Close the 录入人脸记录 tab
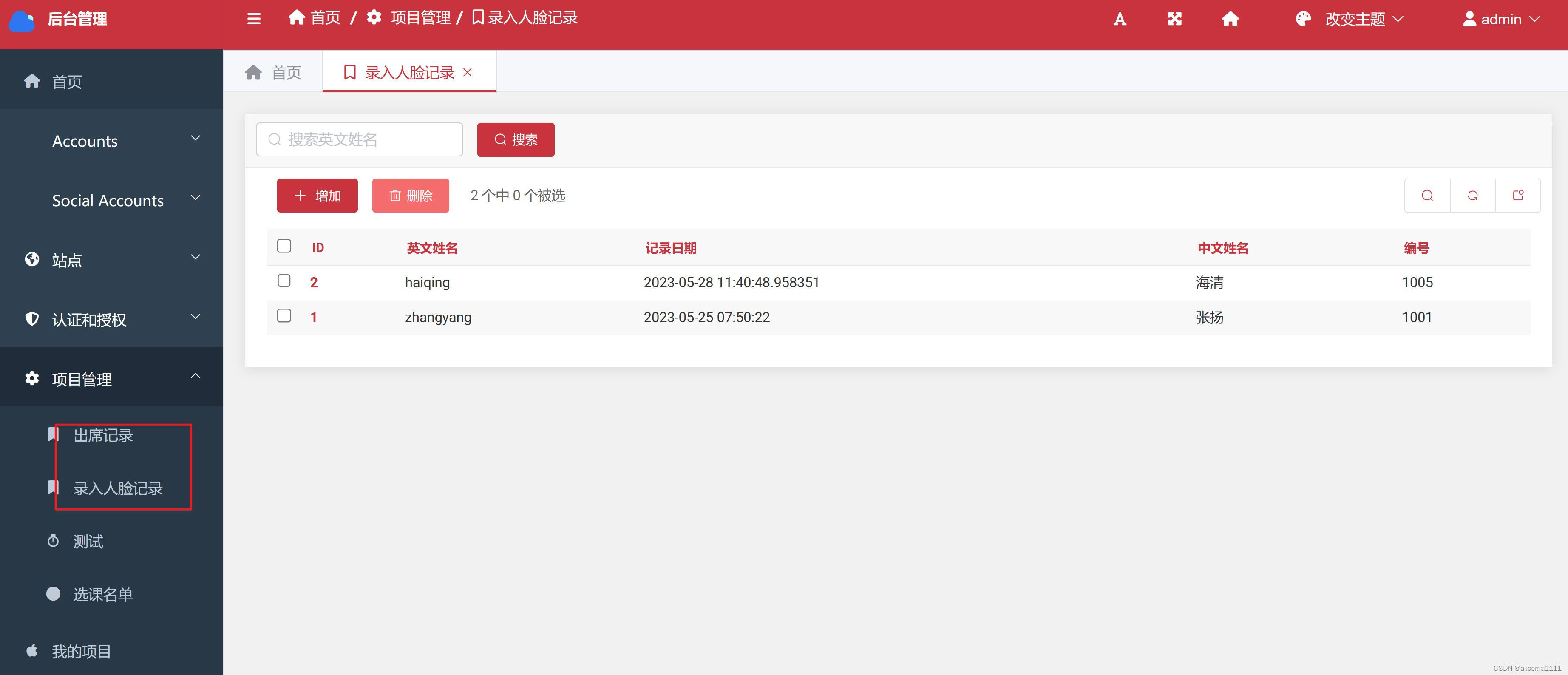 coord(468,72)
